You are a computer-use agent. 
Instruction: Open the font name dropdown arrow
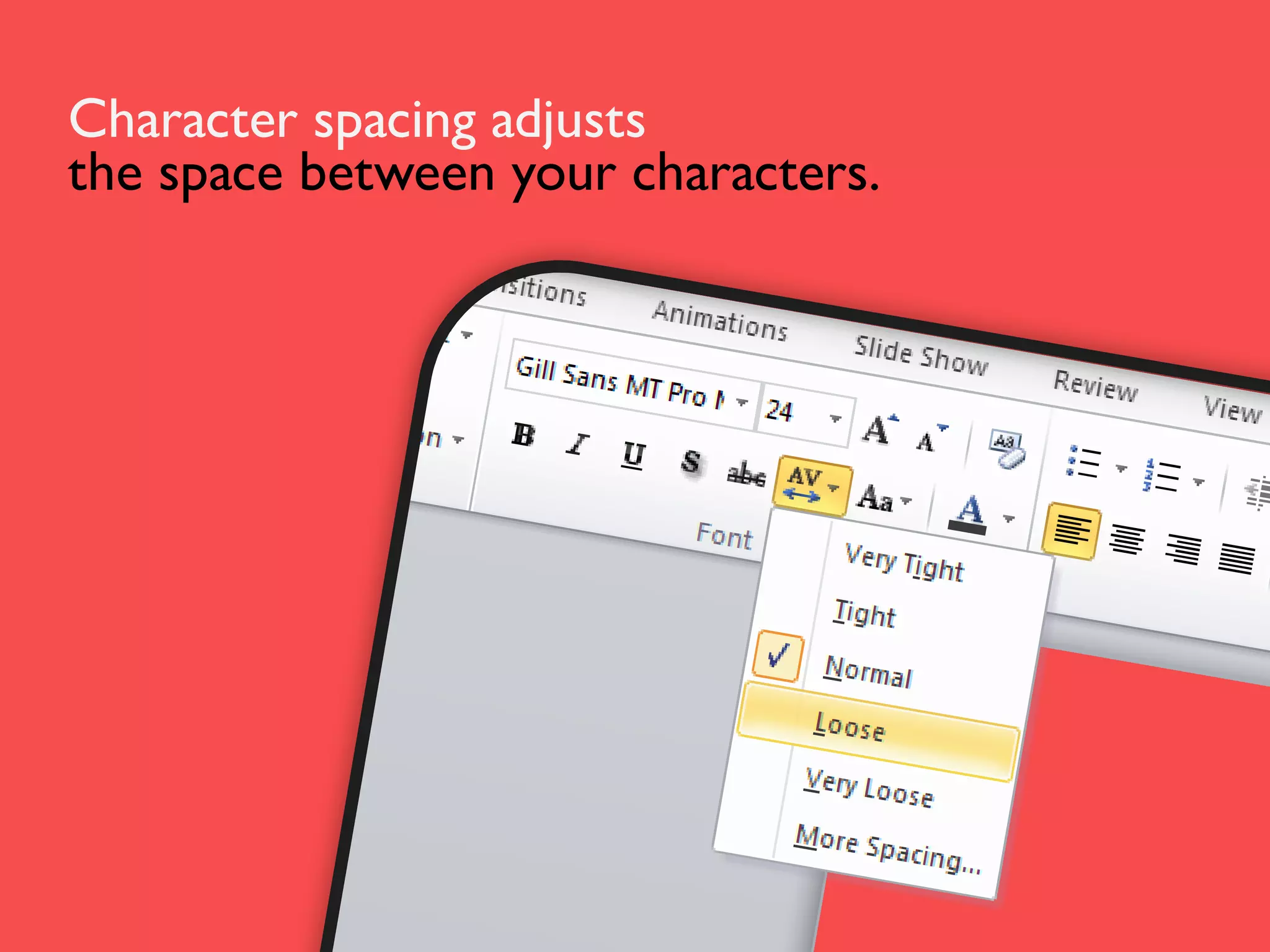[x=742, y=402]
